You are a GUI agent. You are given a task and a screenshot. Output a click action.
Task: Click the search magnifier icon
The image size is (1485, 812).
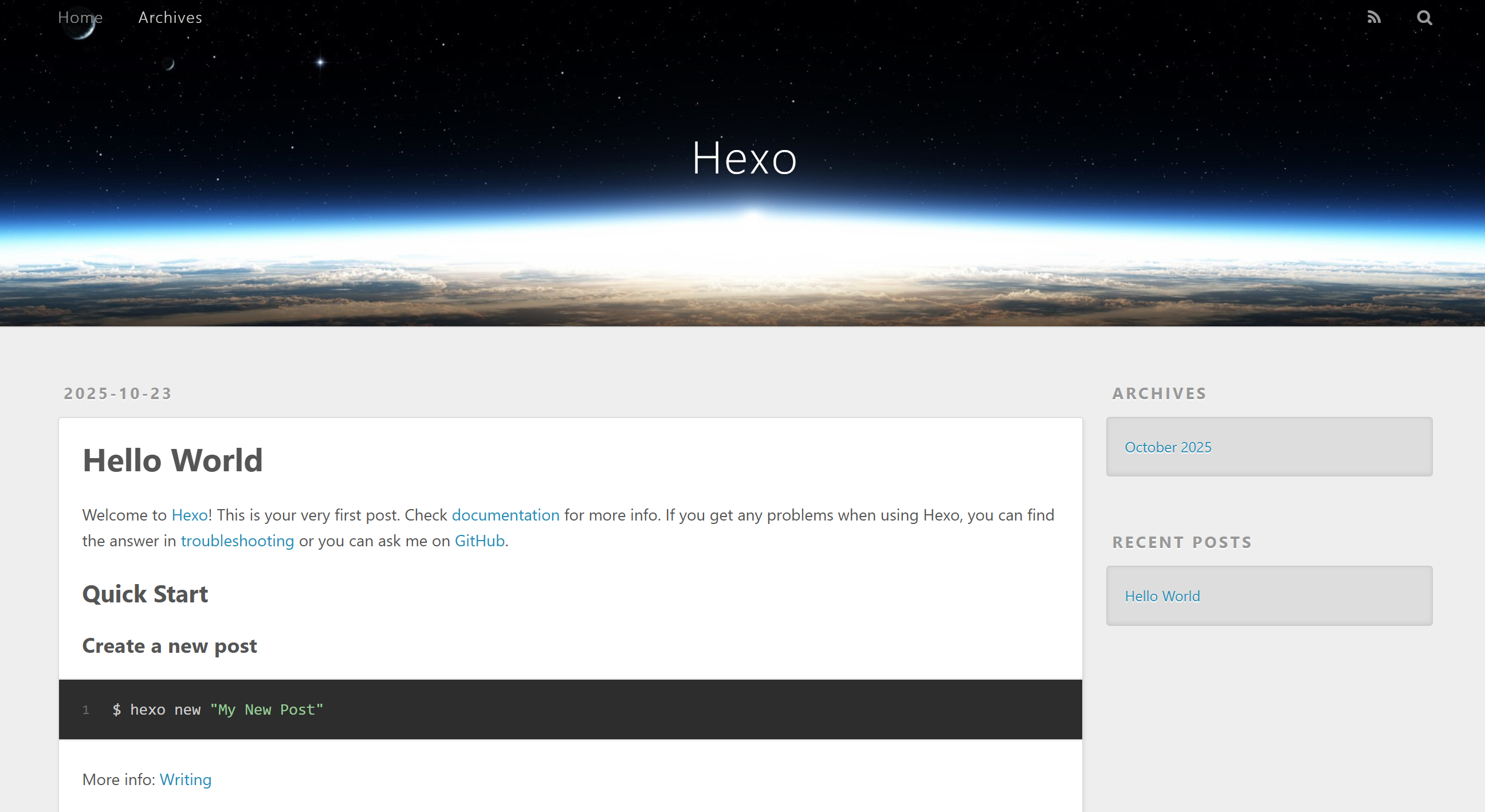[1424, 17]
